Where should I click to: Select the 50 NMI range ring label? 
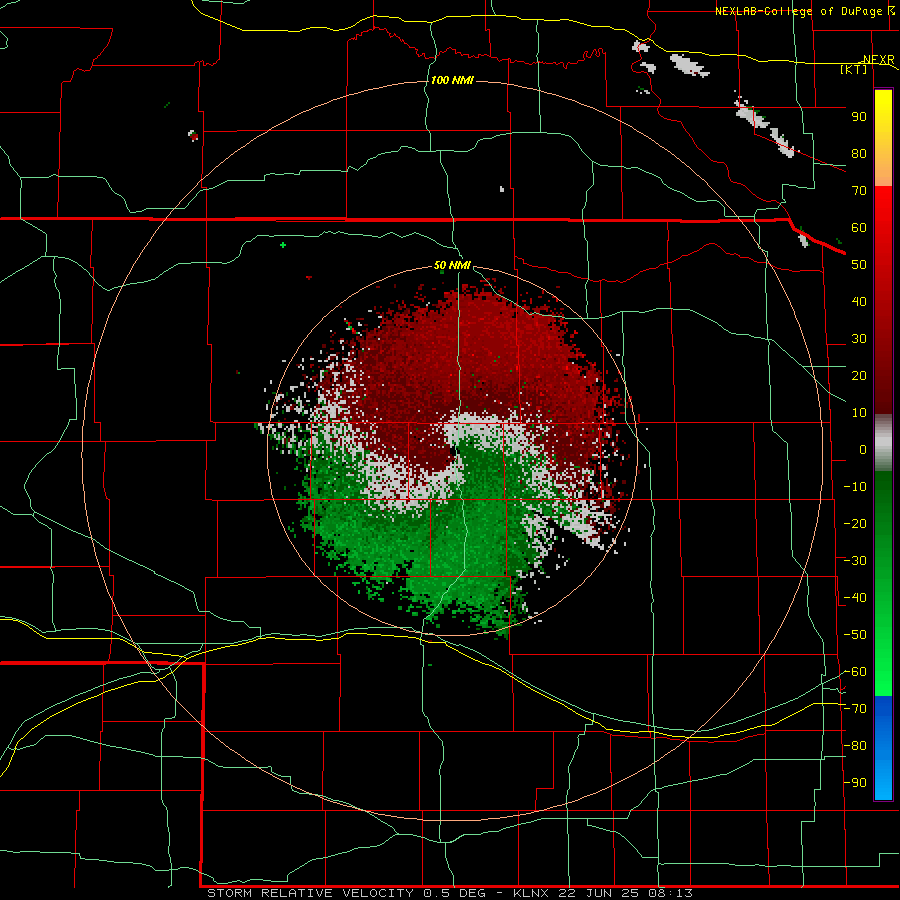[x=452, y=265]
